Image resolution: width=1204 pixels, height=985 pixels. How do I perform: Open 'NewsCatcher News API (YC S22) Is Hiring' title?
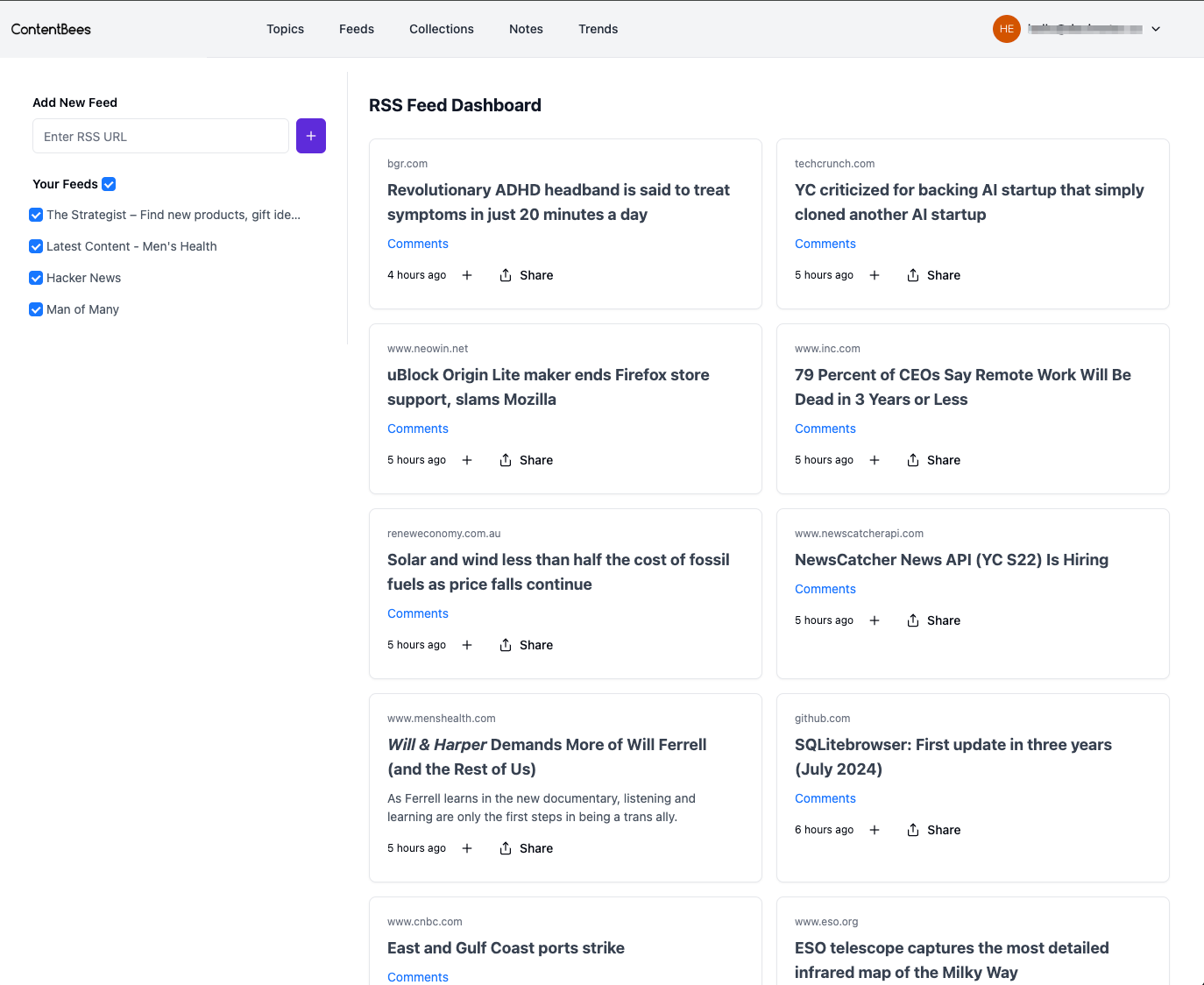click(x=952, y=560)
